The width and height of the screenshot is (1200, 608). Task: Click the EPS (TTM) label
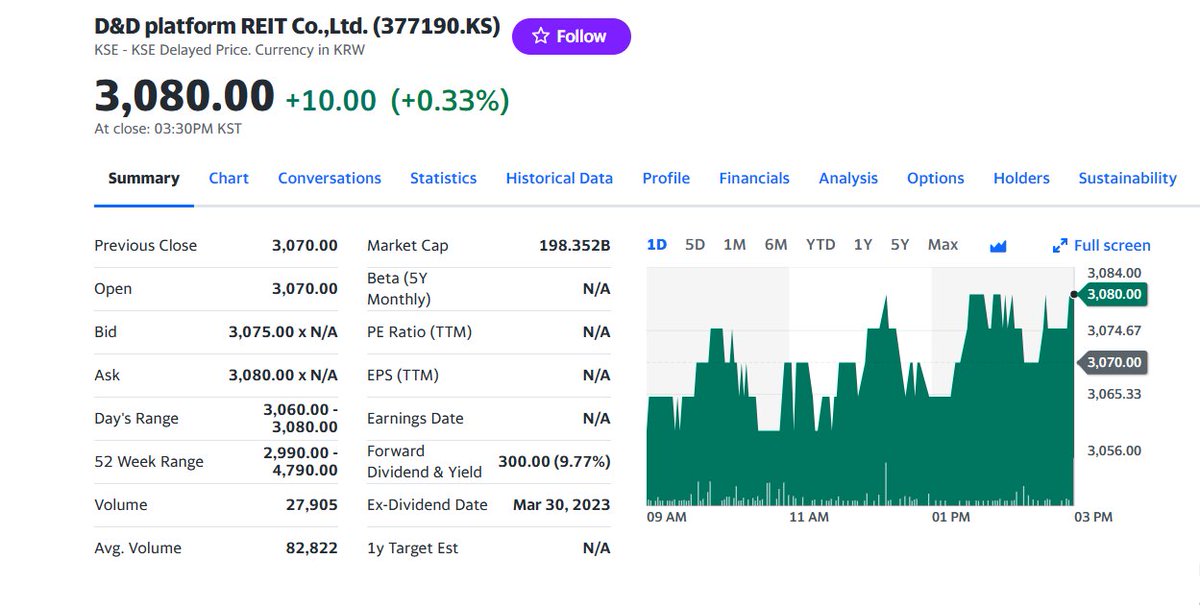[403, 375]
